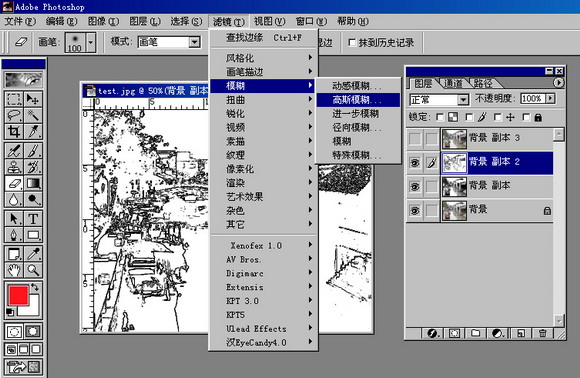Hide the locked 背景 layer
The image size is (580, 378).
[x=415, y=210]
